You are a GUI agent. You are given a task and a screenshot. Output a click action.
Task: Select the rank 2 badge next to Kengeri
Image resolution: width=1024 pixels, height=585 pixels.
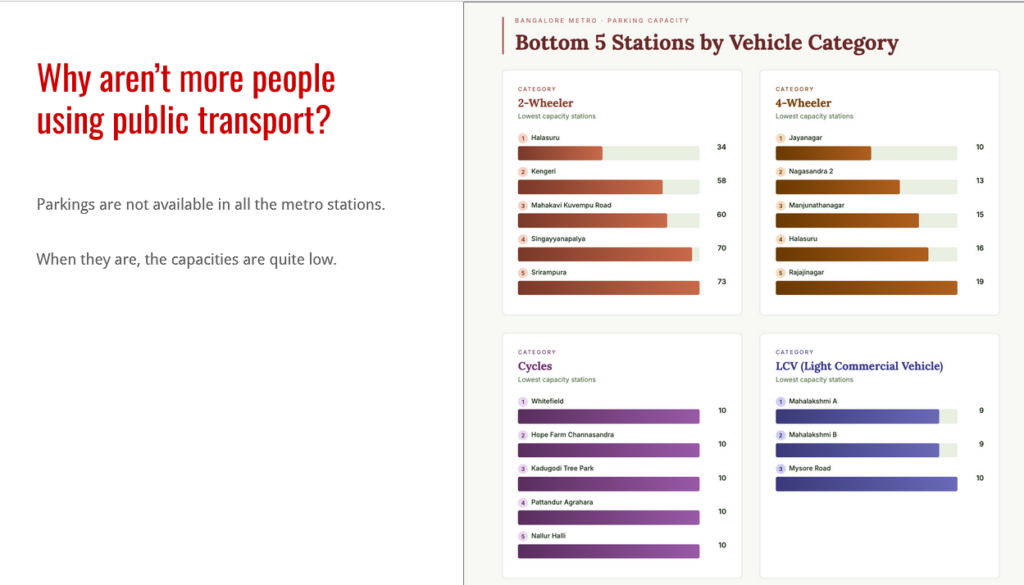tap(522, 172)
